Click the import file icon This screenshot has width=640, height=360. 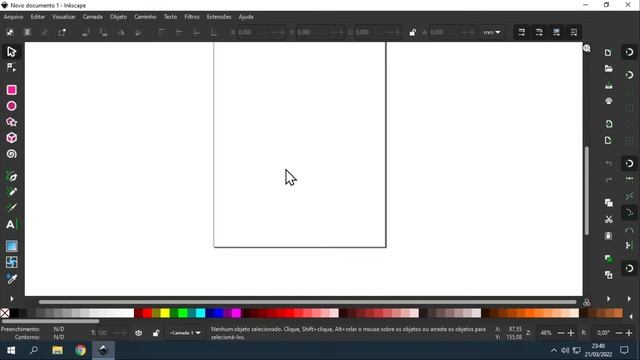[609, 124]
